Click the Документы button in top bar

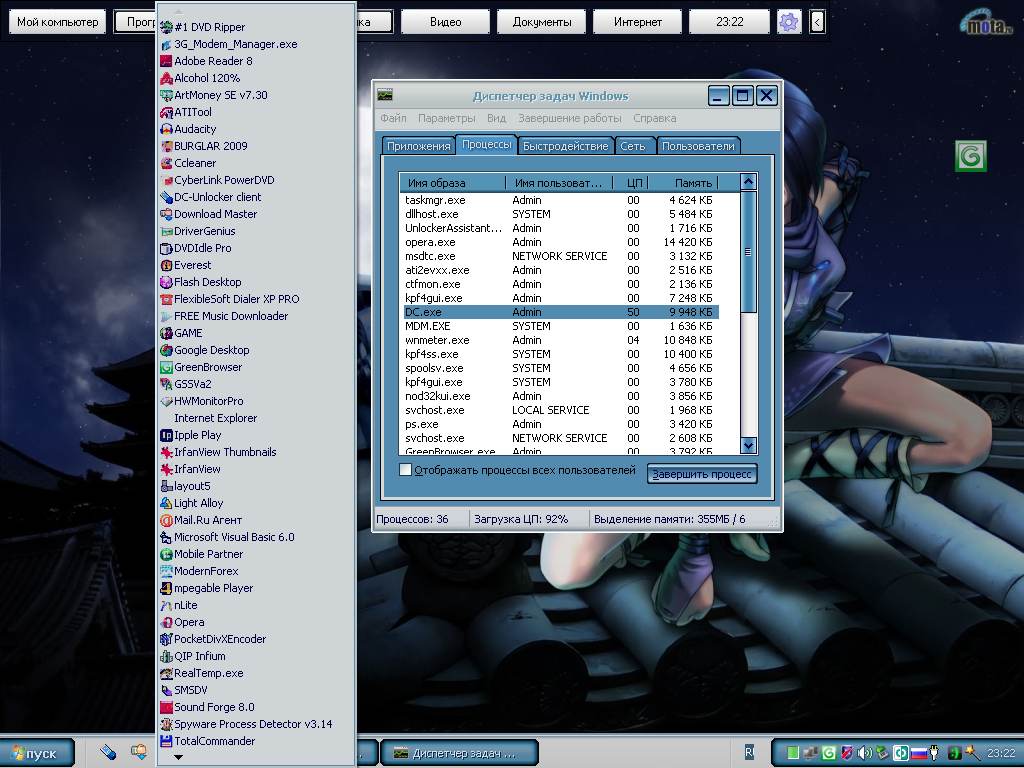pyautogui.click(x=541, y=22)
